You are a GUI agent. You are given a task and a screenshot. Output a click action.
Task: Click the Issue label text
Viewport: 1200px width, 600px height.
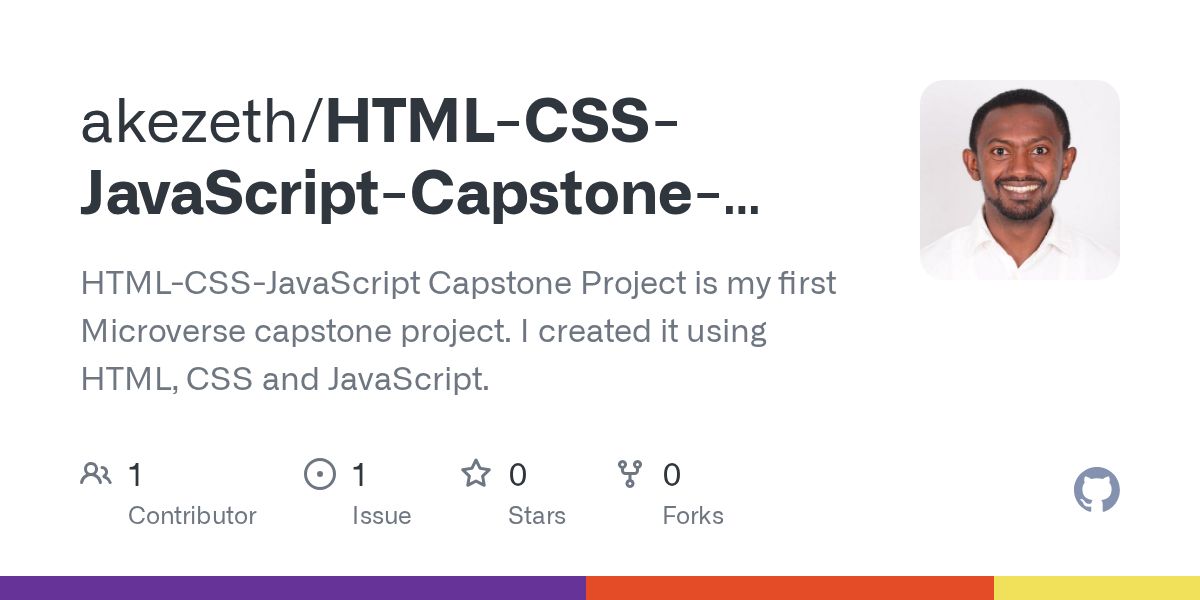(x=381, y=516)
